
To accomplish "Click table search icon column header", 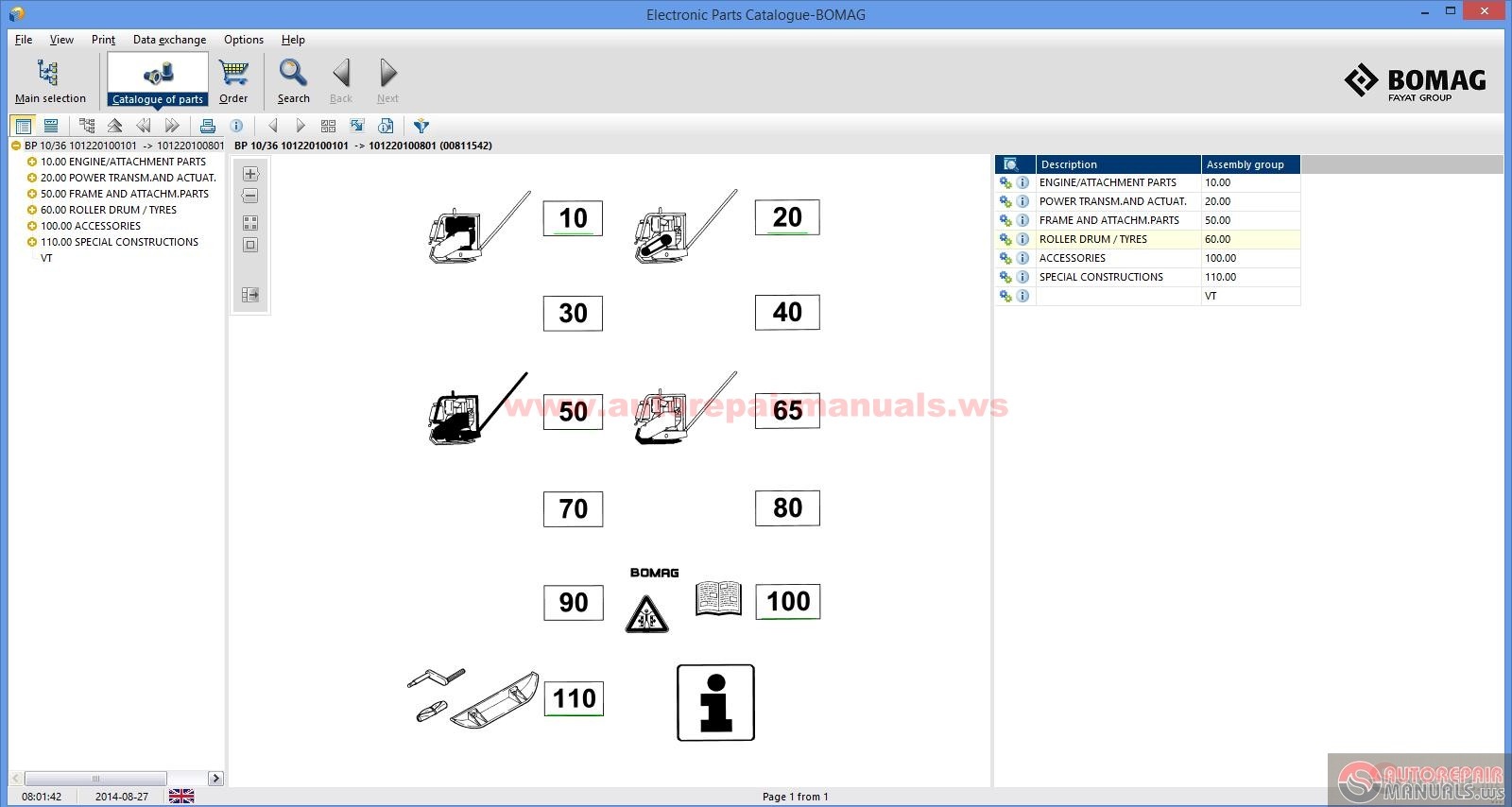I will [x=1014, y=164].
